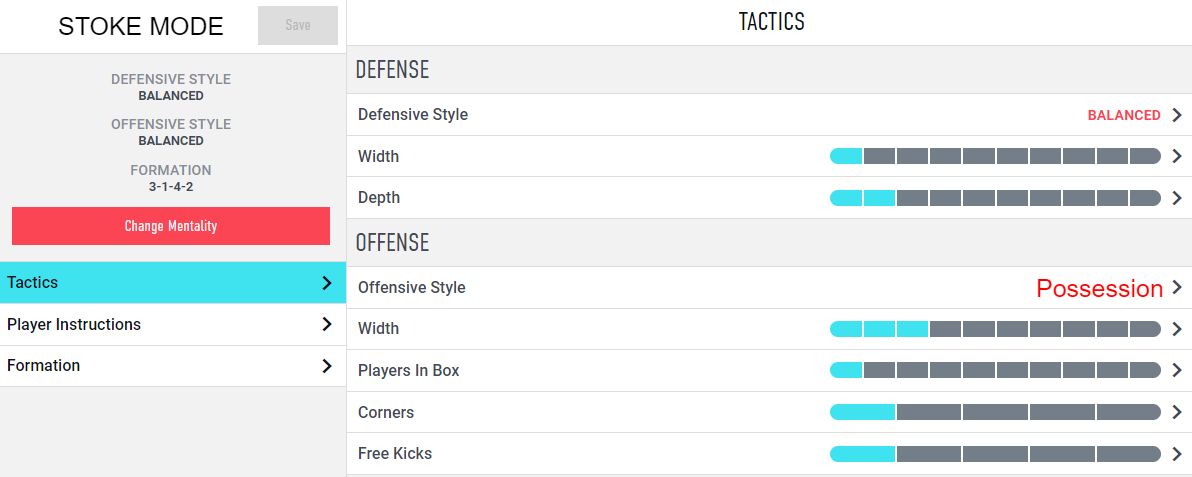The height and width of the screenshot is (477, 1192).
Task: Open the Tactics section in sidebar
Action: pos(173,282)
